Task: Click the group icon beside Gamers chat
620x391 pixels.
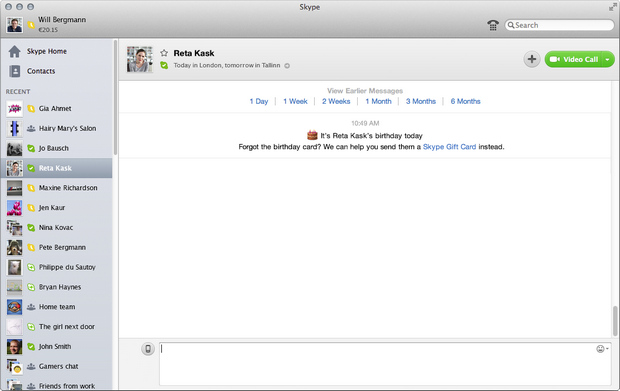Action: pyautogui.click(x=31, y=366)
